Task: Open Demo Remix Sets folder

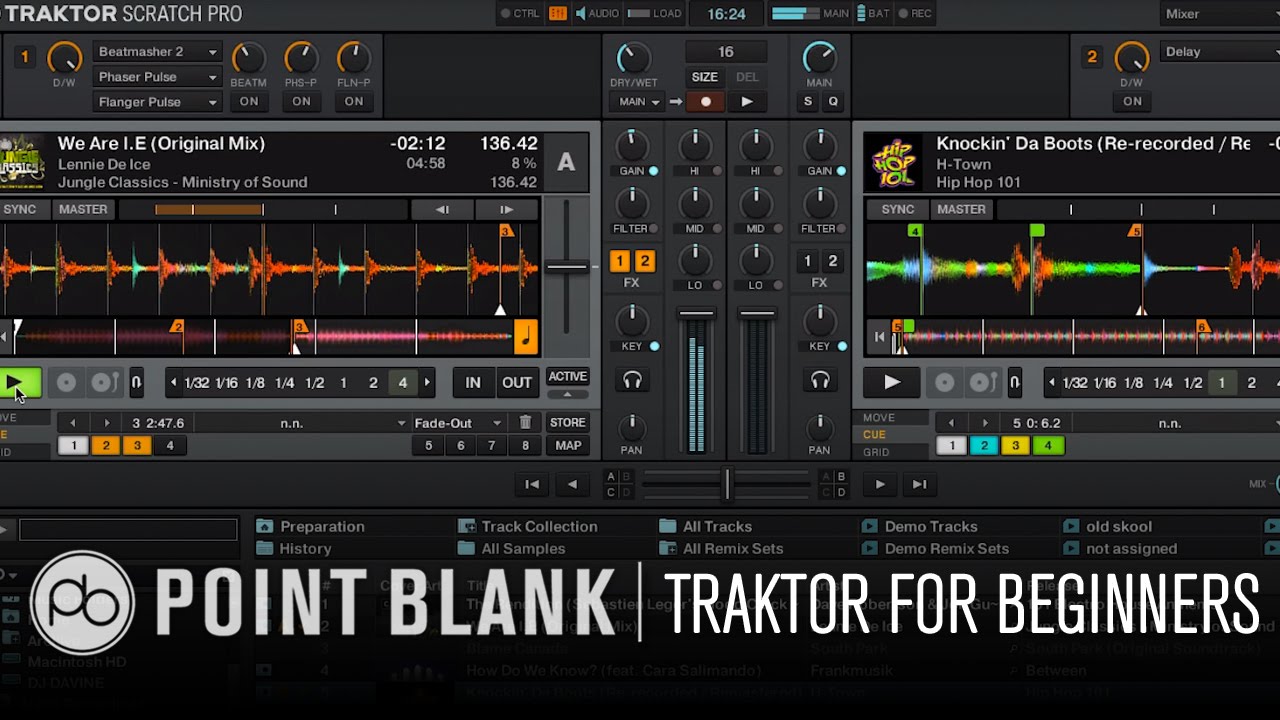Action: tap(936, 549)
